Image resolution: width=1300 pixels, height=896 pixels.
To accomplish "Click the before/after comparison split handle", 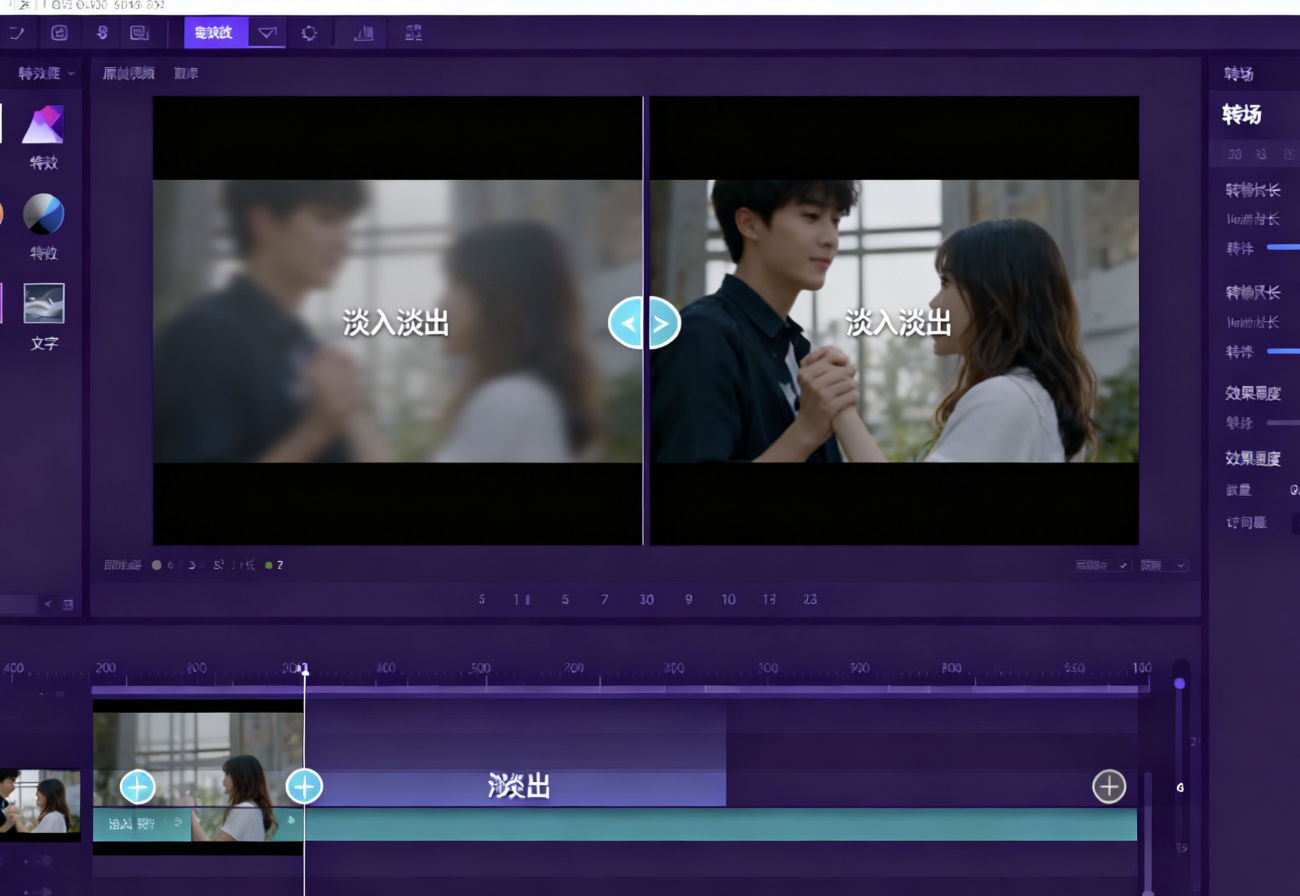I will click(644, 323).
